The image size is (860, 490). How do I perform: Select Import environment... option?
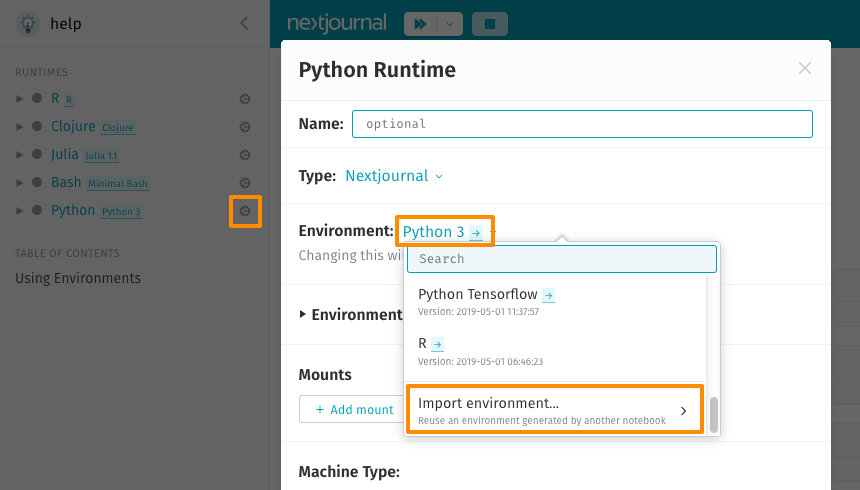(555, 410)
